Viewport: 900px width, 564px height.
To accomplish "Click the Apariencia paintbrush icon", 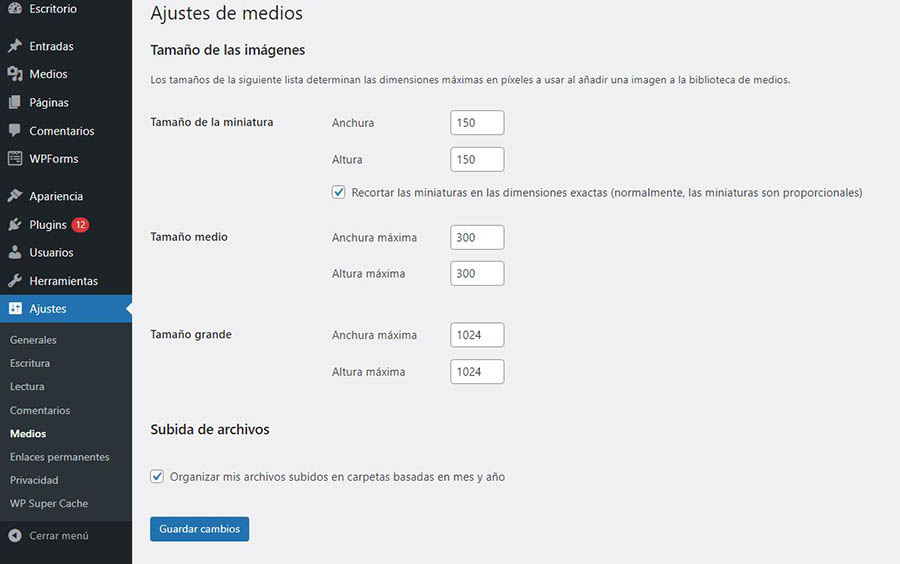I will click(x=15, y=196).
